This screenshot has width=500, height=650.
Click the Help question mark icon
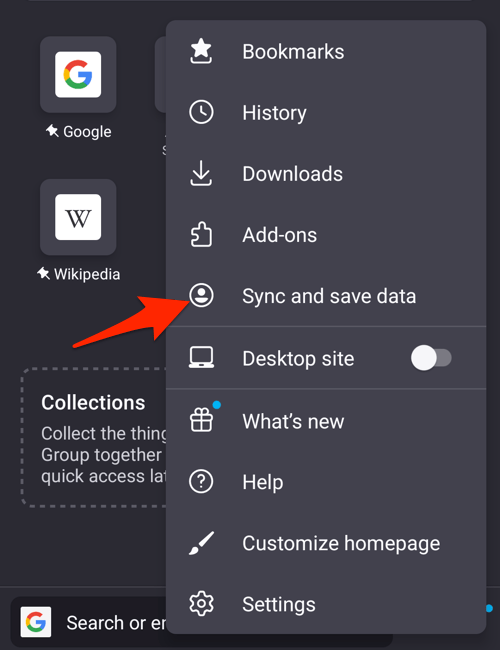(x=201, y=481)
